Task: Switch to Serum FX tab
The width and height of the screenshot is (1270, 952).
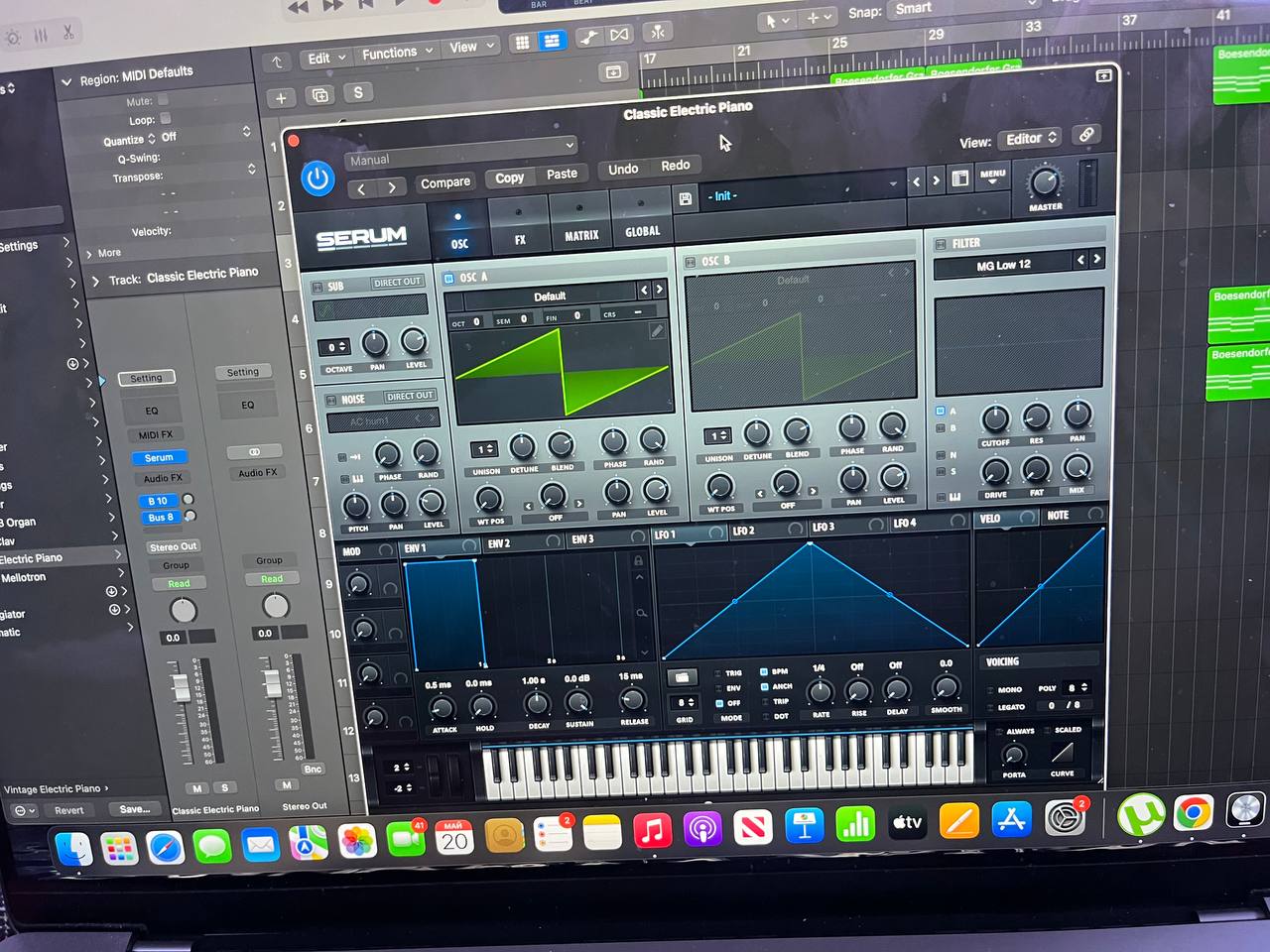Action: [x=519, y=226]
